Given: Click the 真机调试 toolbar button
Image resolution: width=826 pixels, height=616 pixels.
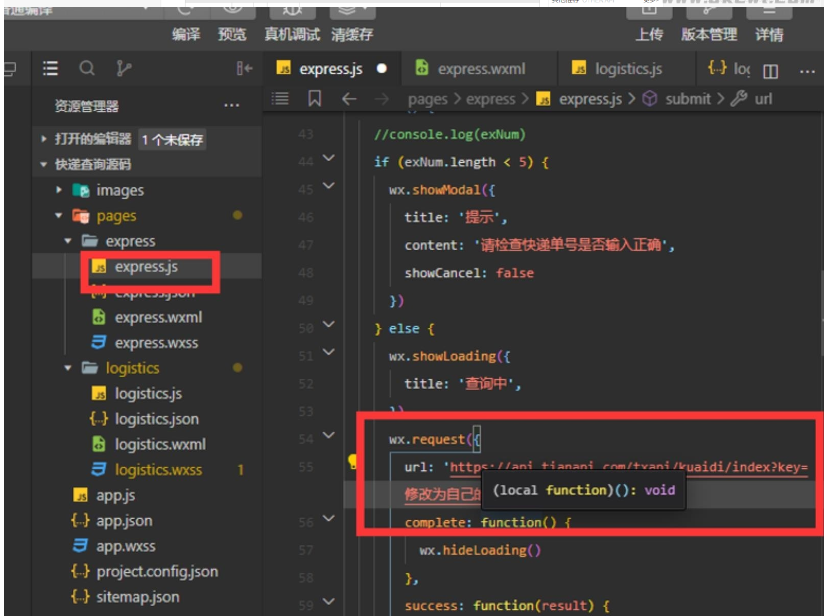Looking at the screenshot, I should click(x=292, y=35).
